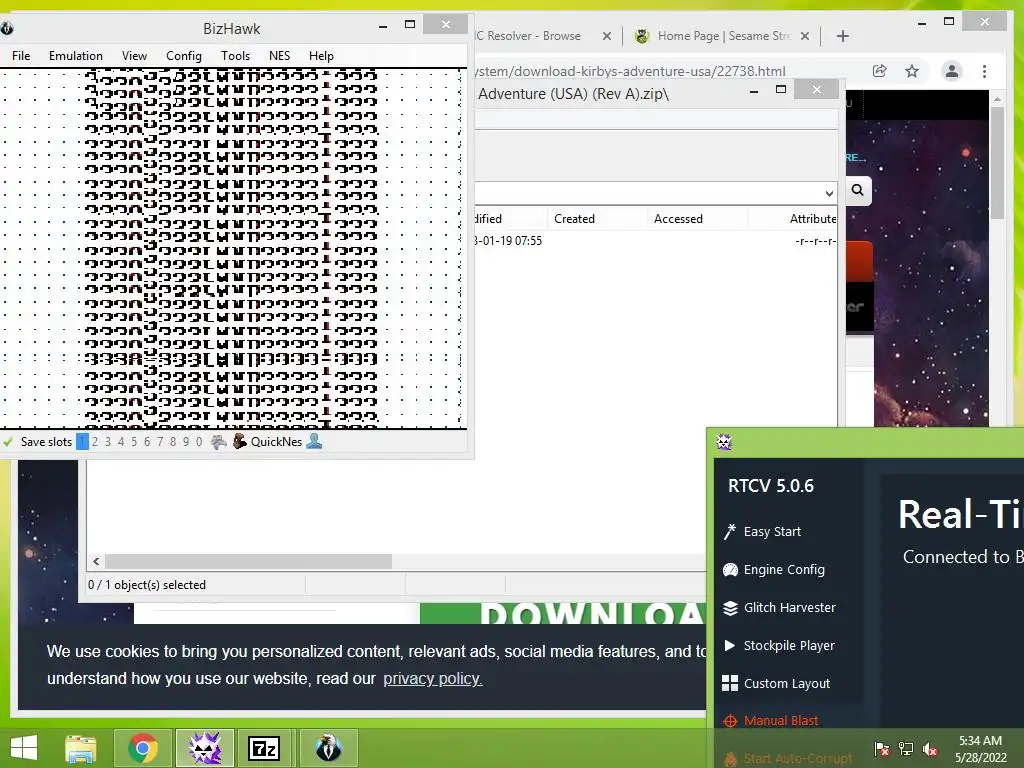Open Chrome three-dot menu
1024x768 pixels.
tap(984, 71)
